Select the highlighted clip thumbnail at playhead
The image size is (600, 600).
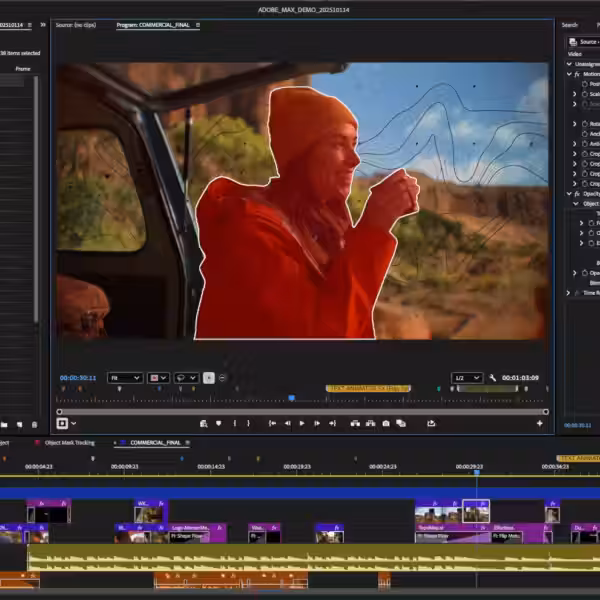click(476, 511)
